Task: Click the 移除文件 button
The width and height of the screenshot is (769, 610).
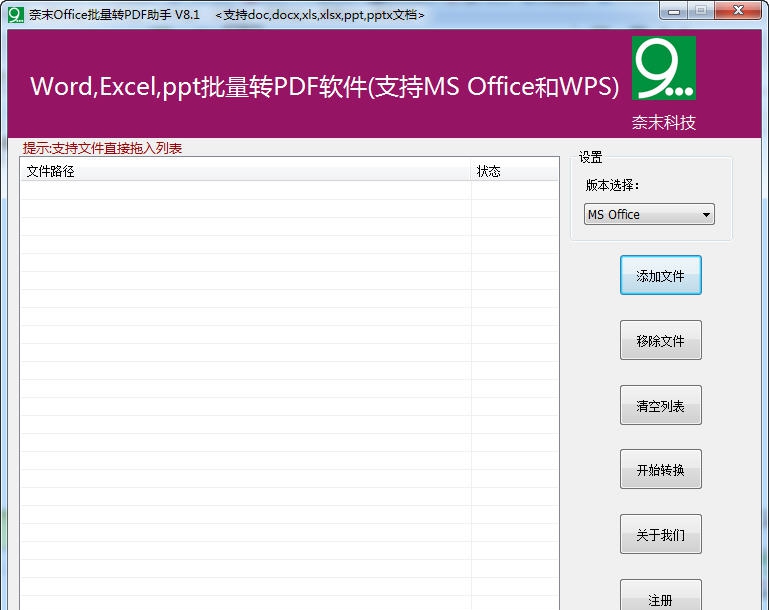Action: point(661,340)
